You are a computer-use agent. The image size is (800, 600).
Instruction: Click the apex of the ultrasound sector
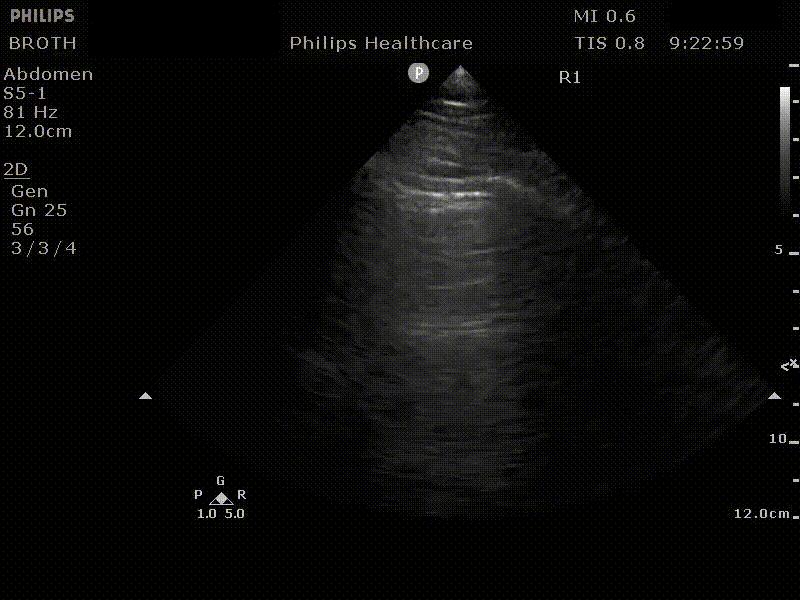point(460,70)
